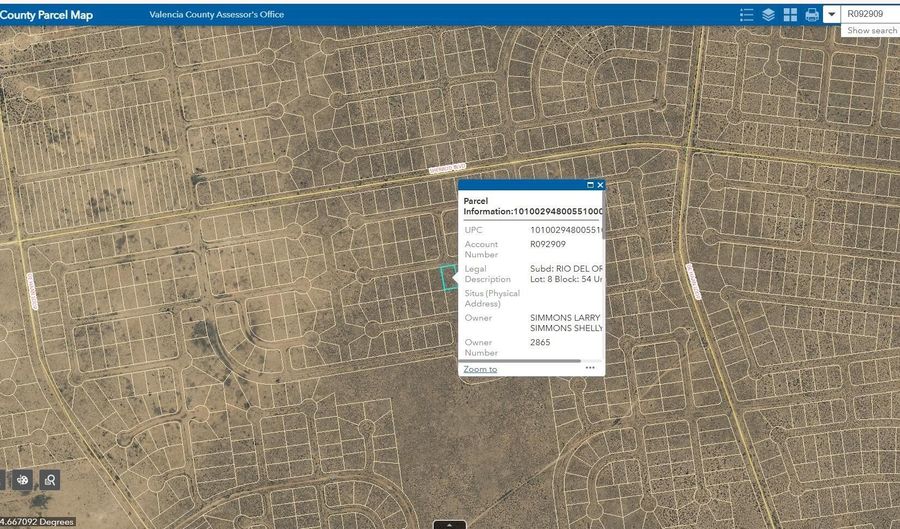The height and width of the screenshot is (529, 900).
Task: Open the popup more-actions ellipsis
Action: point(589,368)
